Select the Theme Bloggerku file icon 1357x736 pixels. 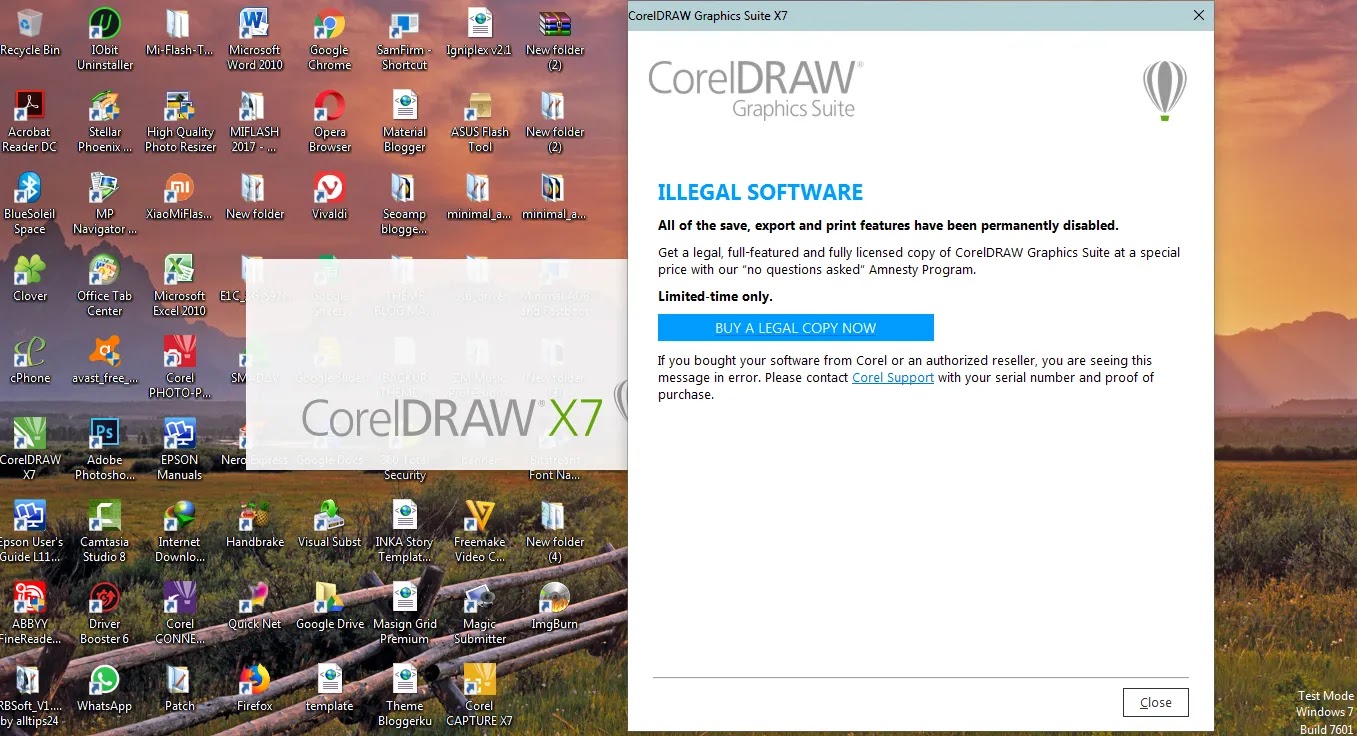tap(404, 695)
